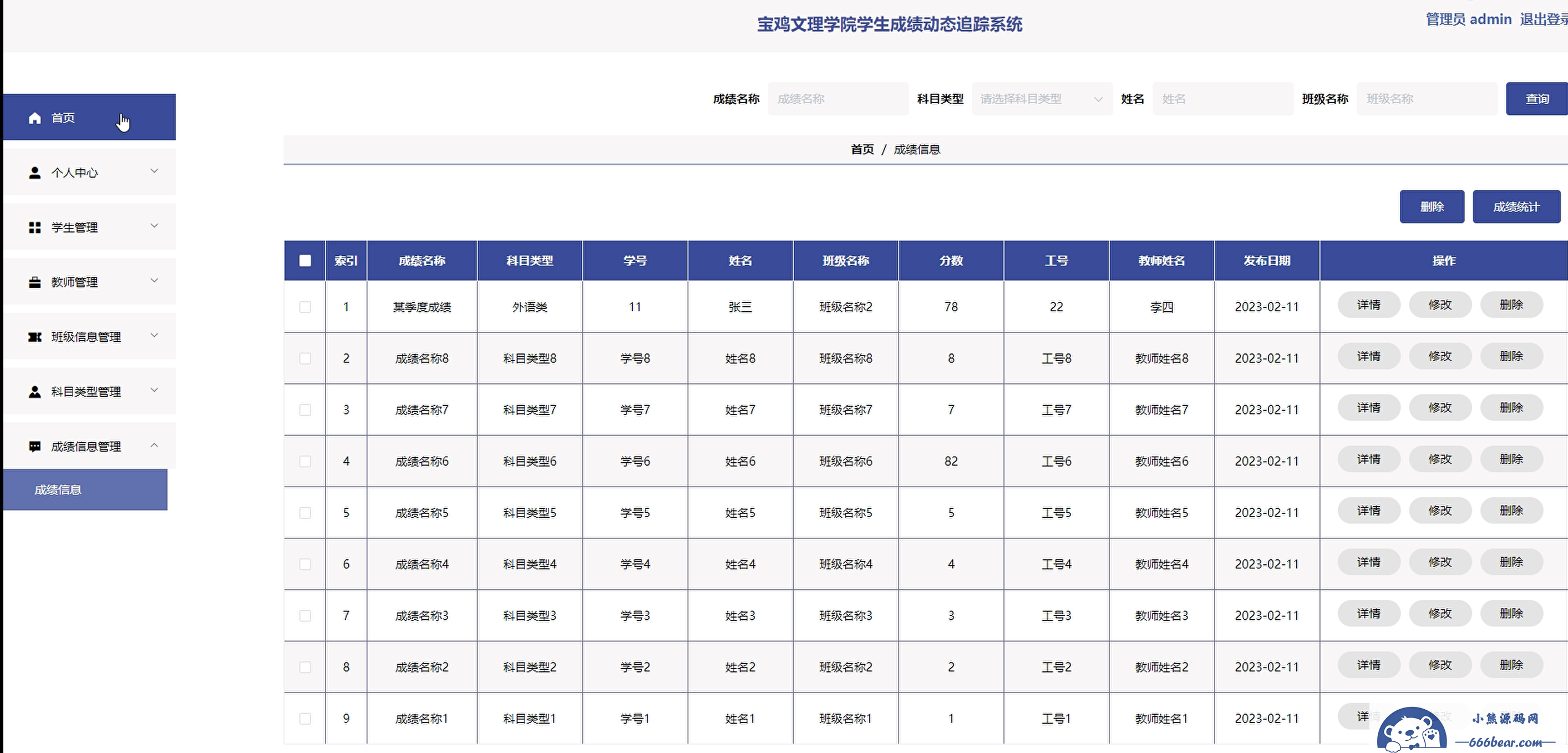The width and height of the screenshot is (1568, 753).
Task: Open 成绩统计 statistics button
Action: click(x=1516, y=206)
